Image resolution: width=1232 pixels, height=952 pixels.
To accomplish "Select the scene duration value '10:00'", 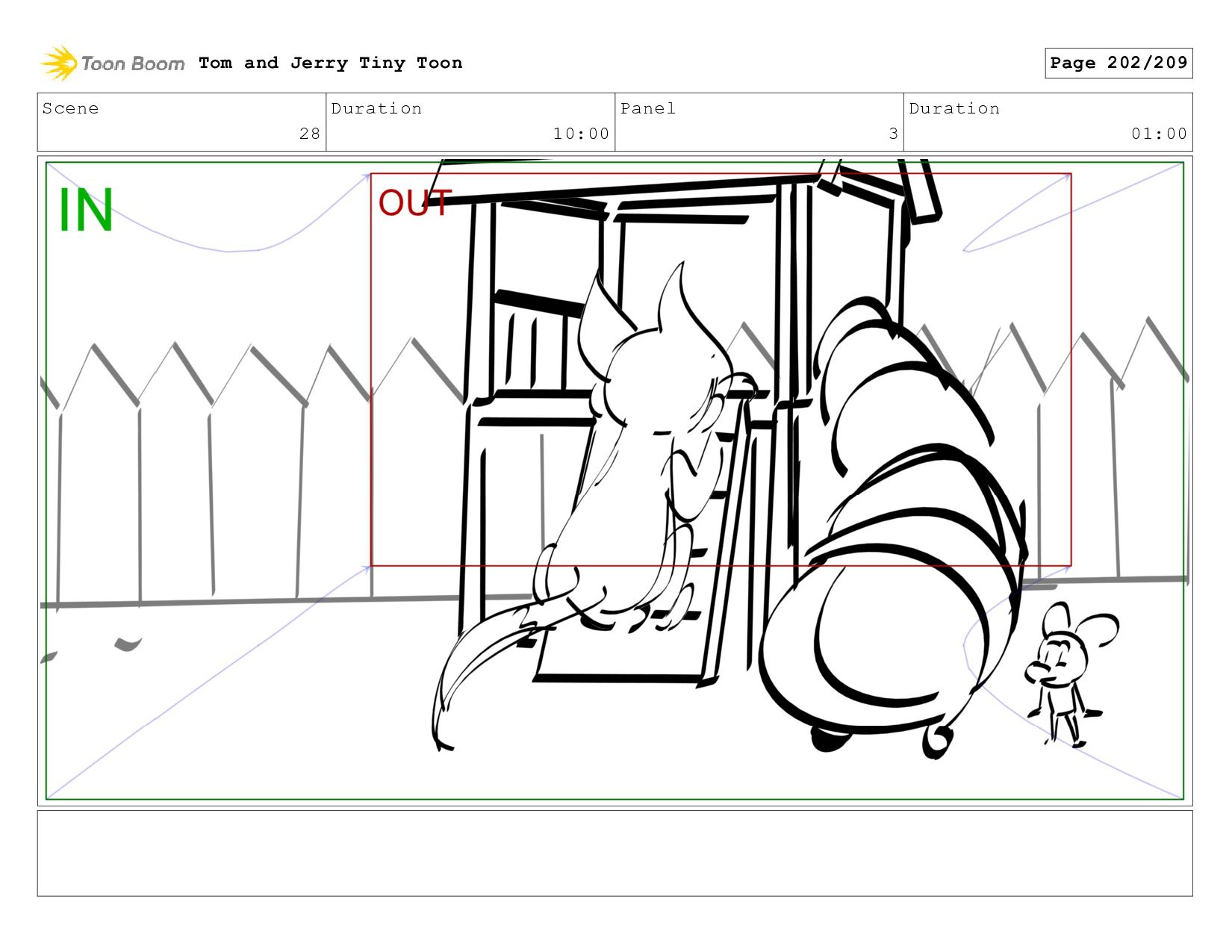I will 581,134.
